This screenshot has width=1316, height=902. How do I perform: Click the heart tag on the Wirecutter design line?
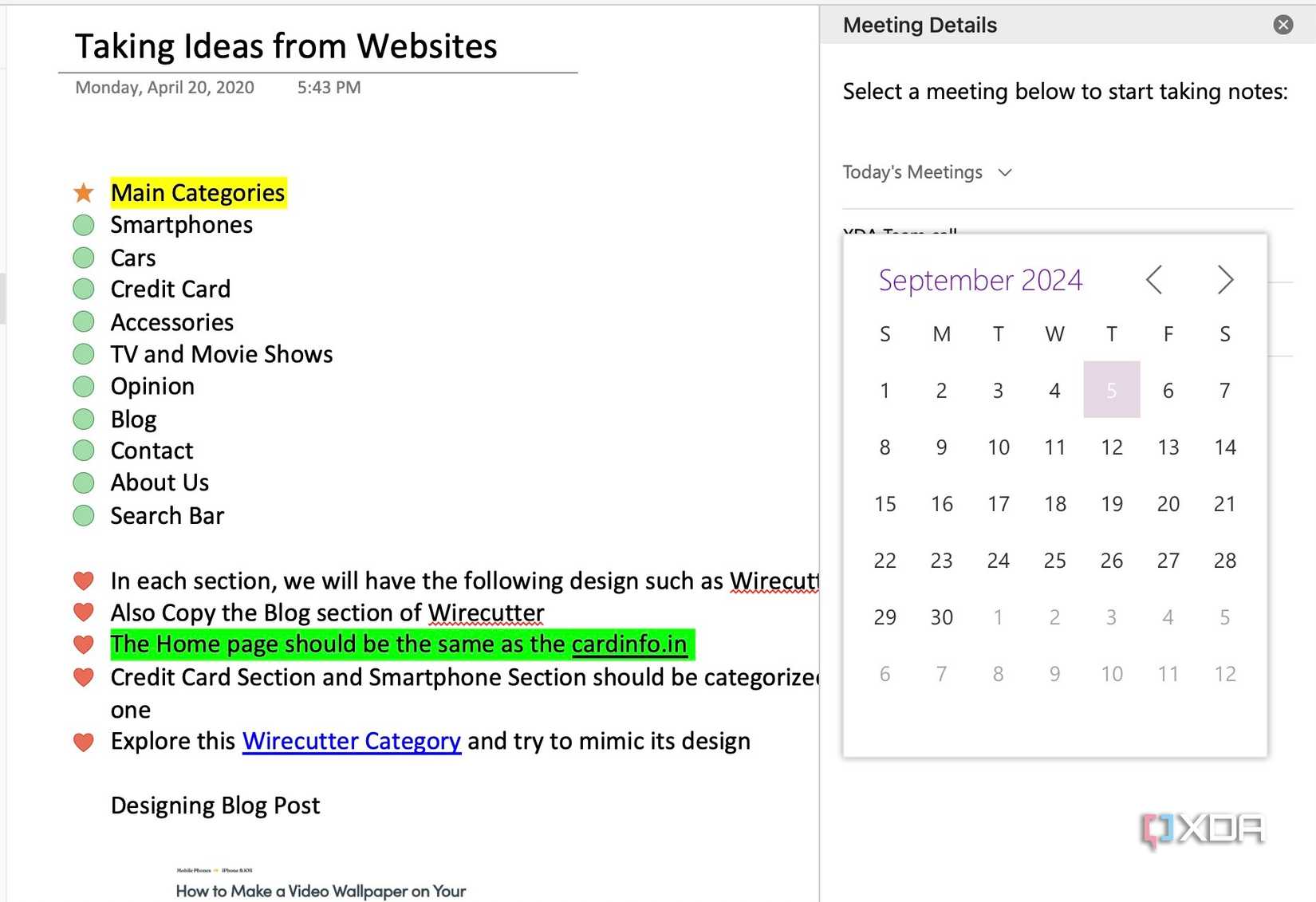coord(83,581)
